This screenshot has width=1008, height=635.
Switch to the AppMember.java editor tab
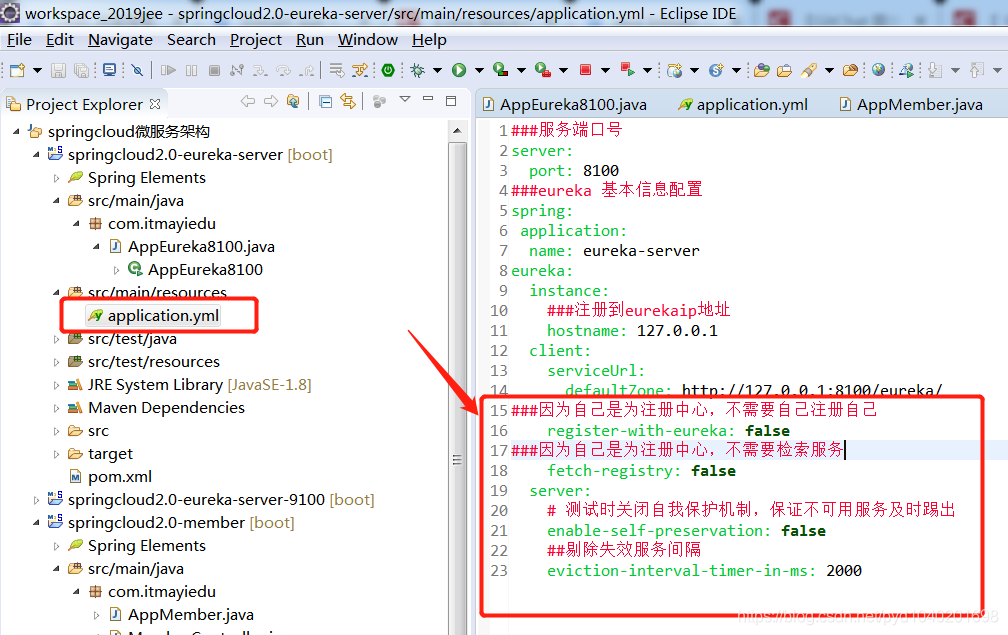912,104
